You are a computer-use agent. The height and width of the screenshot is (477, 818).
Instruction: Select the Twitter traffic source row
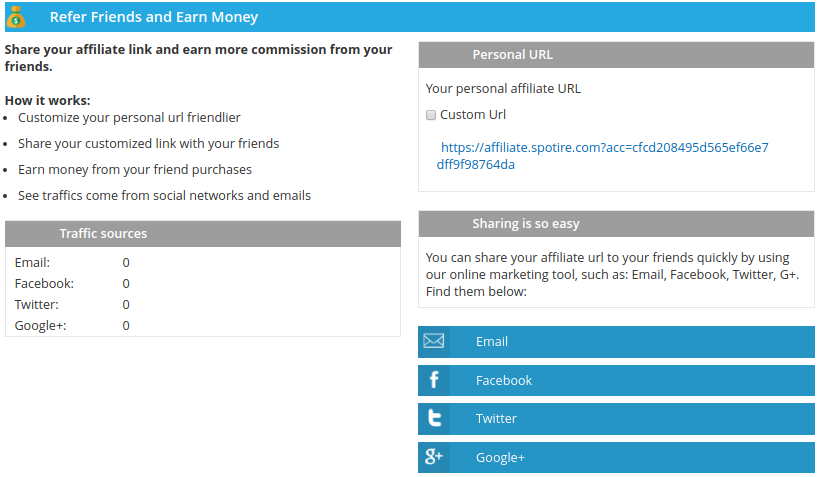point(203,304)
